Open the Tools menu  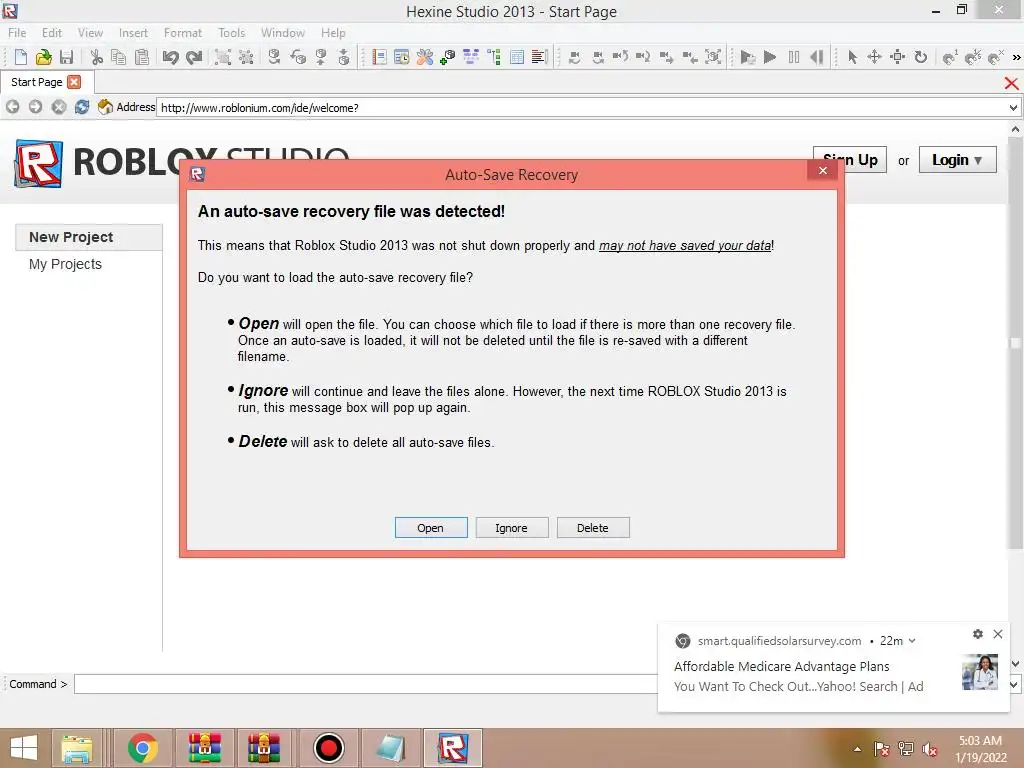pos(231,33)
